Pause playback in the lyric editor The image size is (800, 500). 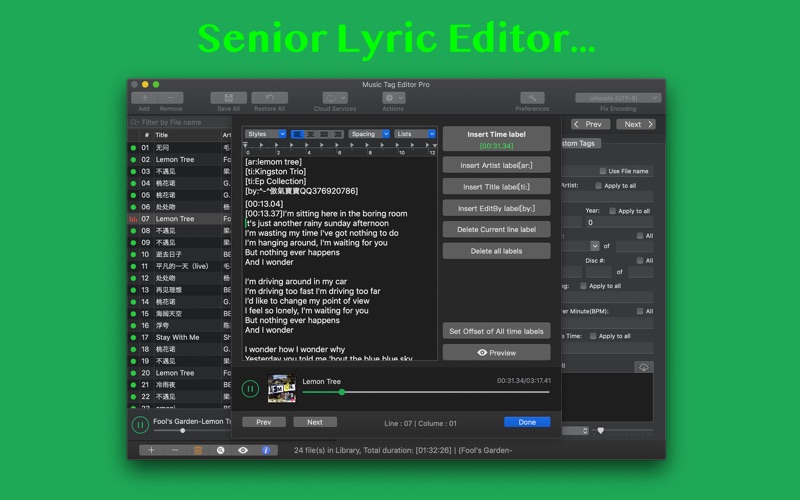tap(251, 388)
